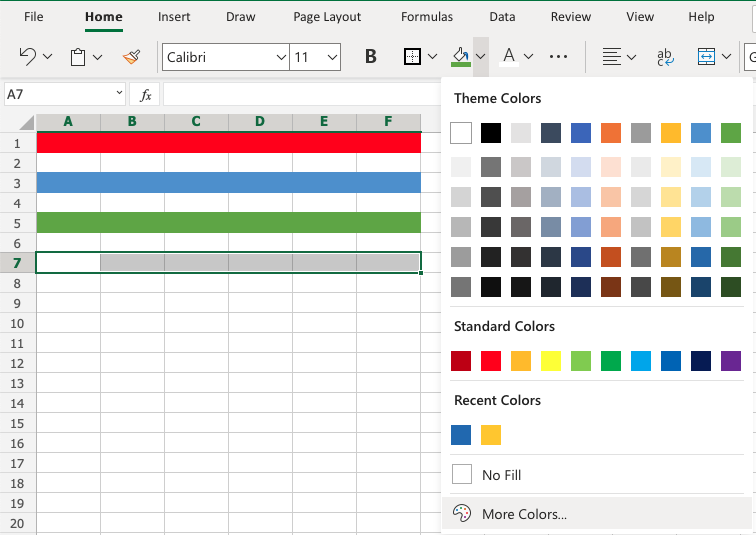
Task: Click the Undo icon
Action: 28,57
